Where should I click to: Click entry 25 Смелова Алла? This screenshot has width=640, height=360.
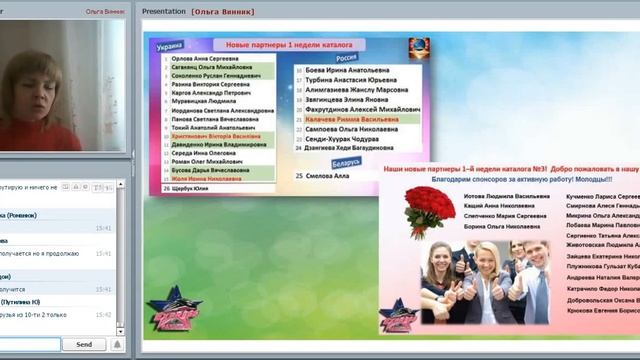pyautogui.click(x=322, y=176)
